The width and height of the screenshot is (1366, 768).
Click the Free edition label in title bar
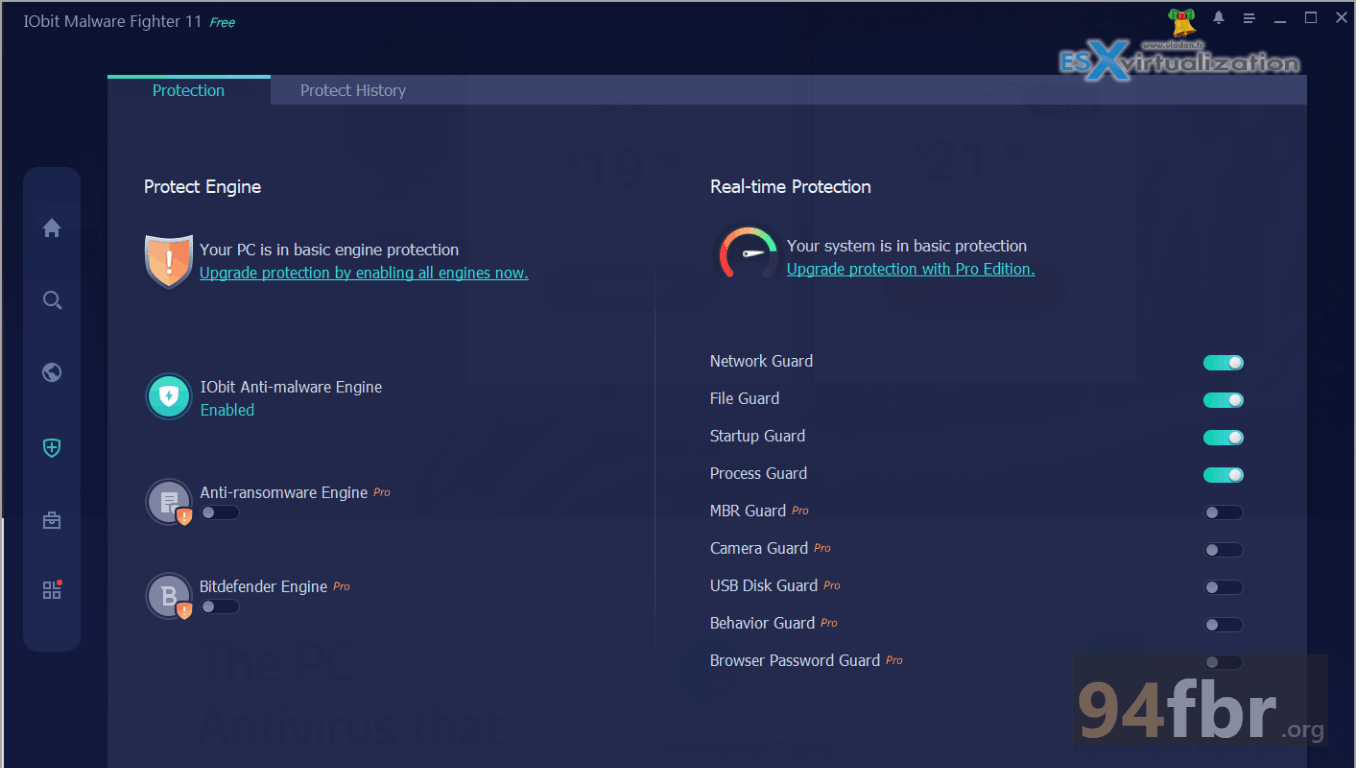click(222, 22)
